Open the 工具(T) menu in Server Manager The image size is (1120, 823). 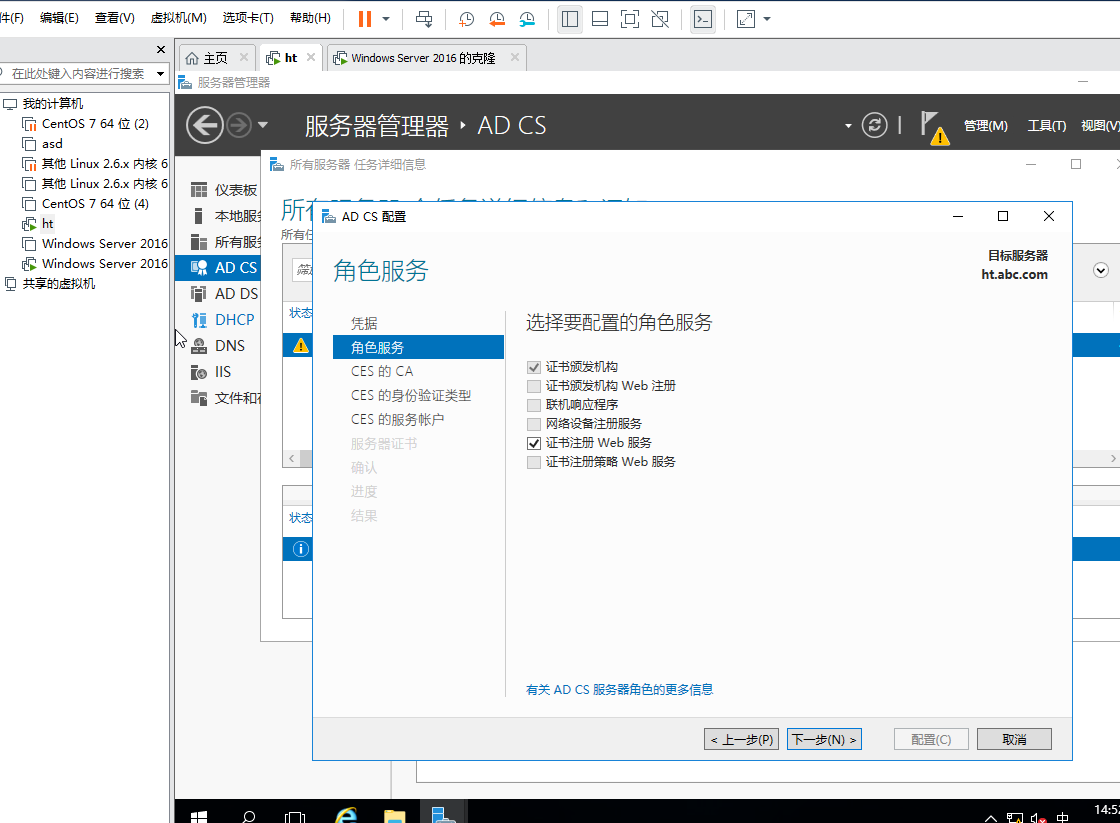[1046, 126]
